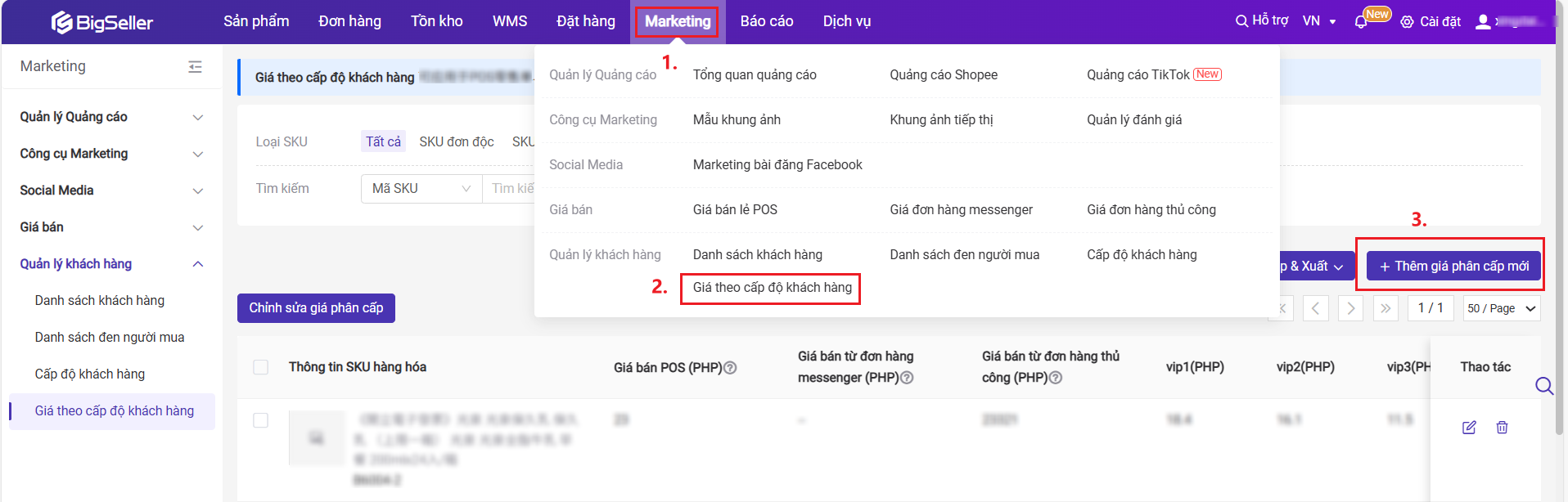Open the Mã SKU search dropdown
Viewport: 1568px width, 502px height.
421,189
